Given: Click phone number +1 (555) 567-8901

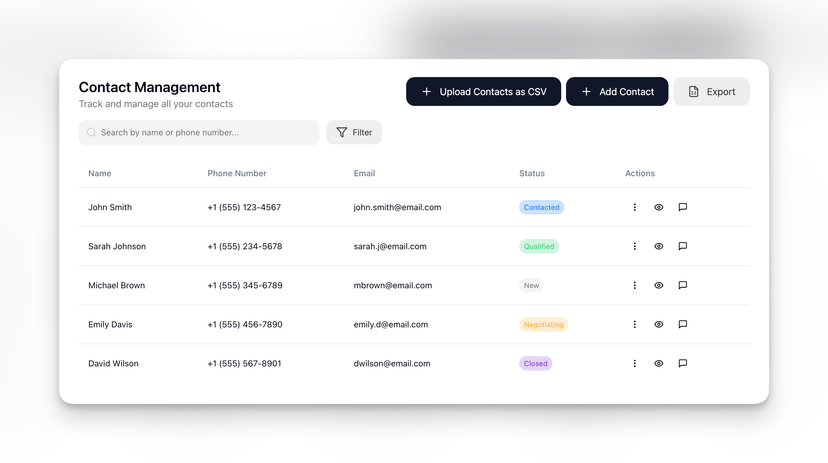Looking at the screenshot, I should click(244, 363).
